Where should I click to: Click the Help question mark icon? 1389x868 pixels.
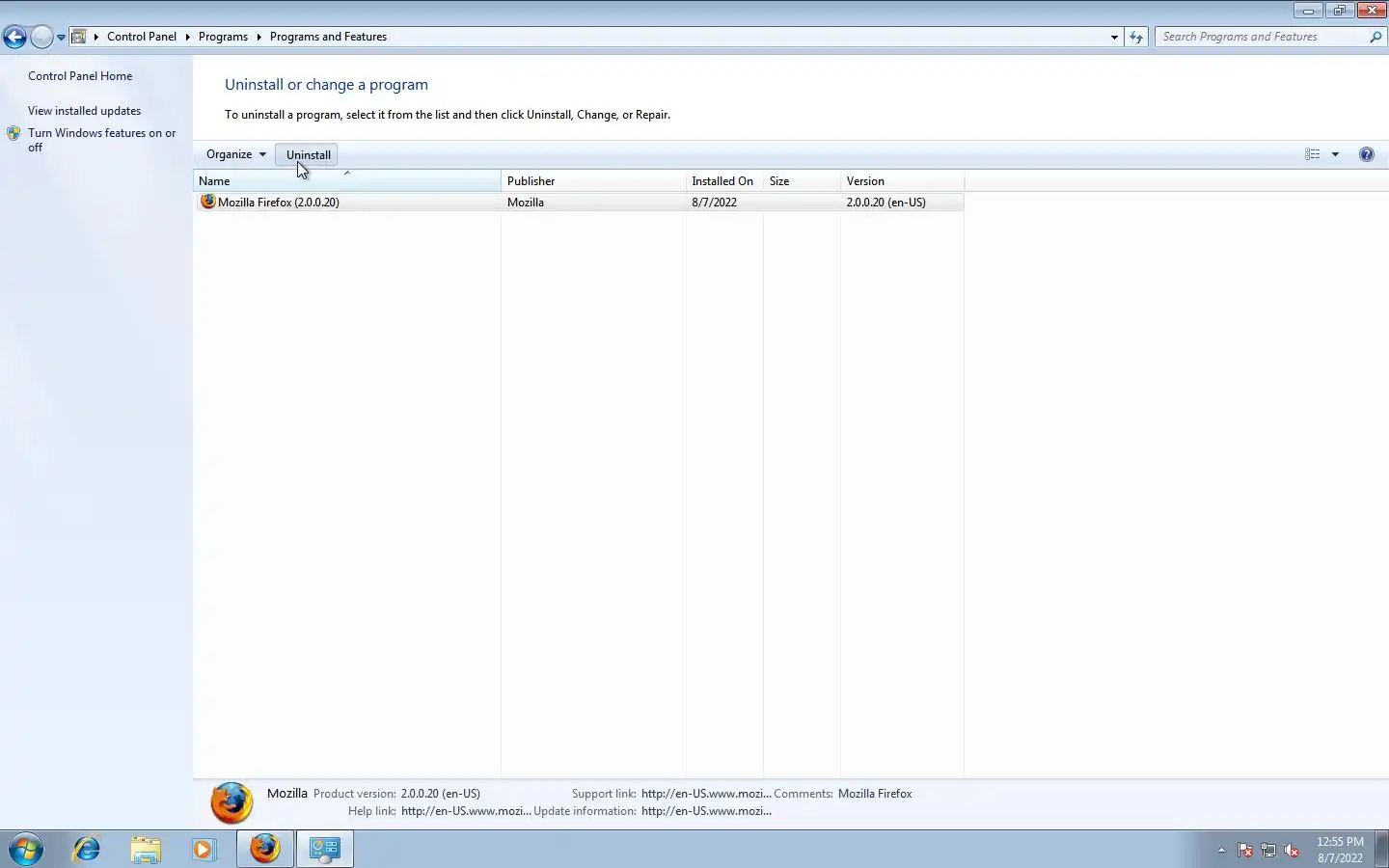point(1366,154)
